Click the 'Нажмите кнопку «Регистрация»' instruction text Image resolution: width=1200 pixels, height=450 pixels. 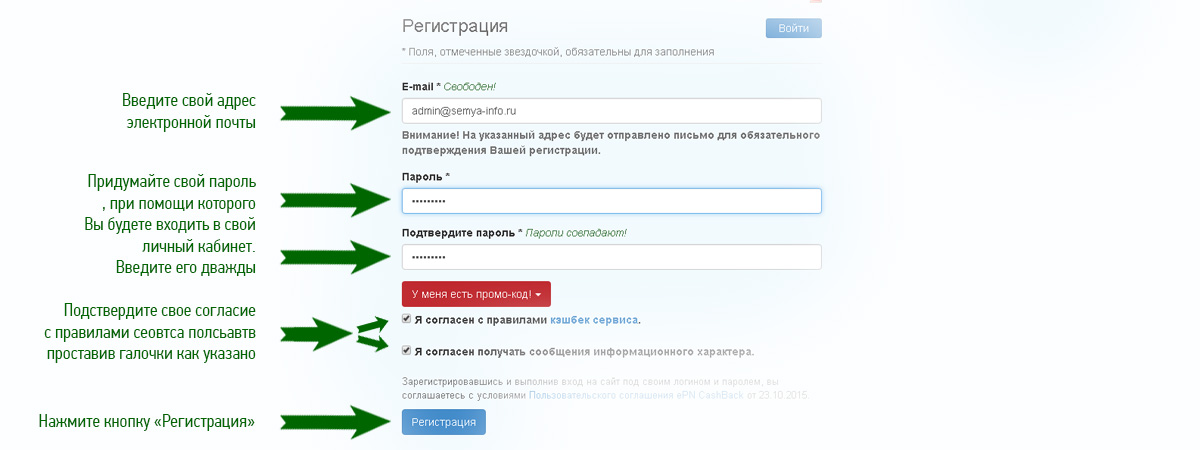pos(146,423)
